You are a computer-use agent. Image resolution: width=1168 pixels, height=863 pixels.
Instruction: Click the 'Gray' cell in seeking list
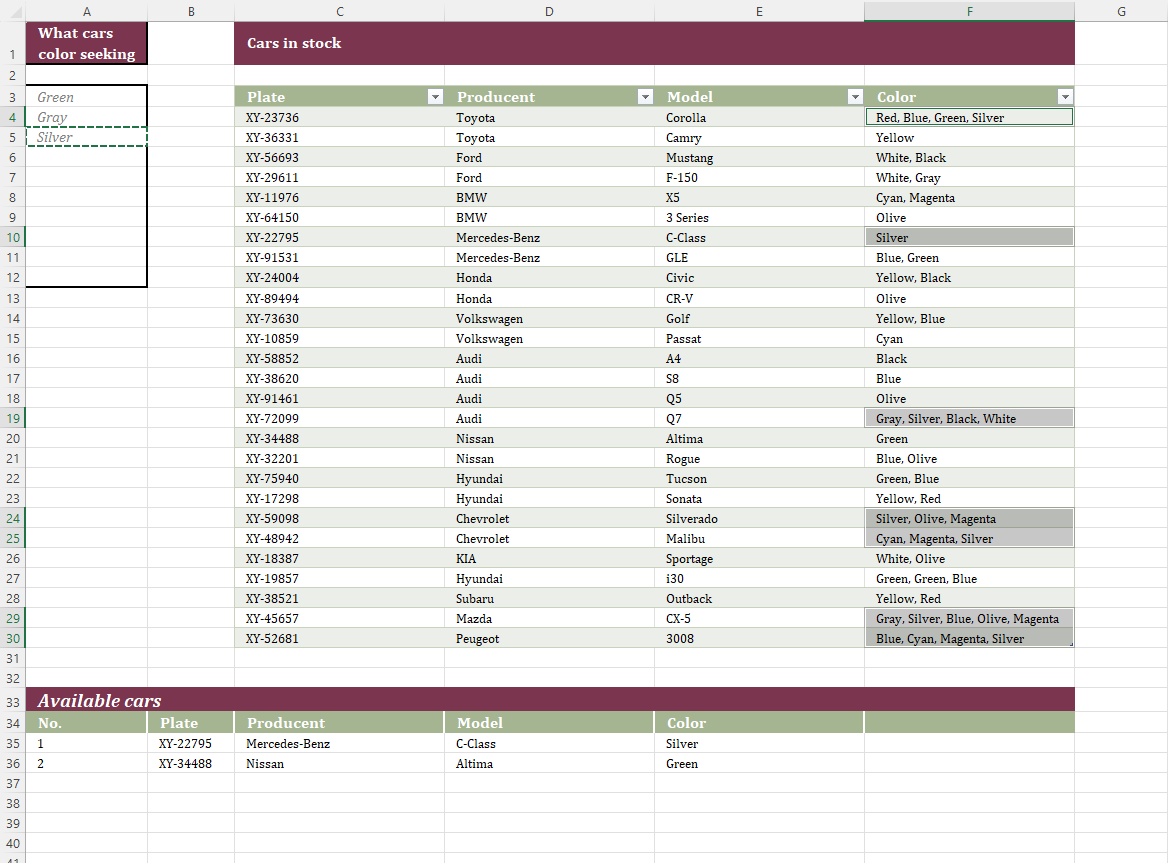86,117
